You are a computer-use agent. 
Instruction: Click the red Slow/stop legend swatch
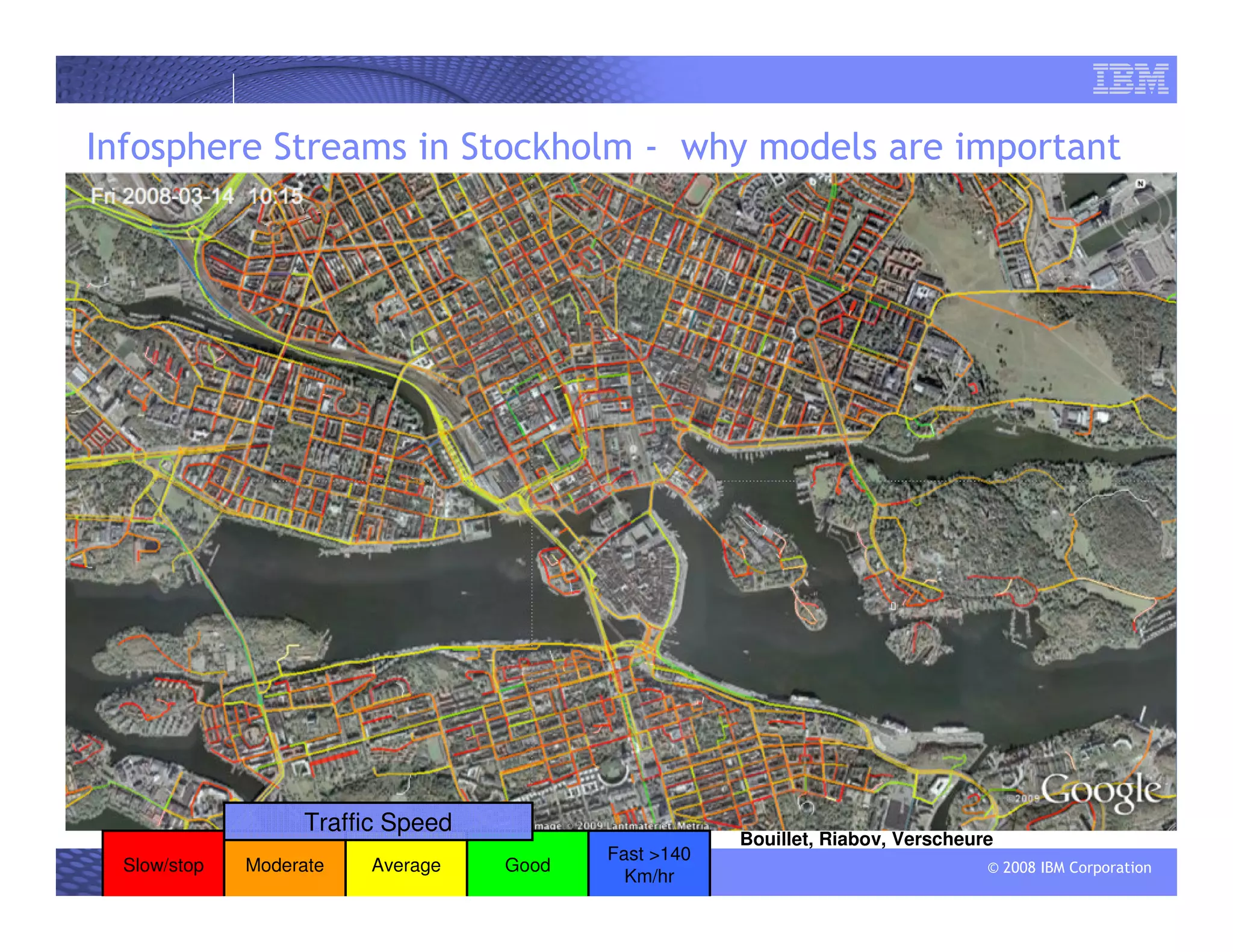[163, 864]
